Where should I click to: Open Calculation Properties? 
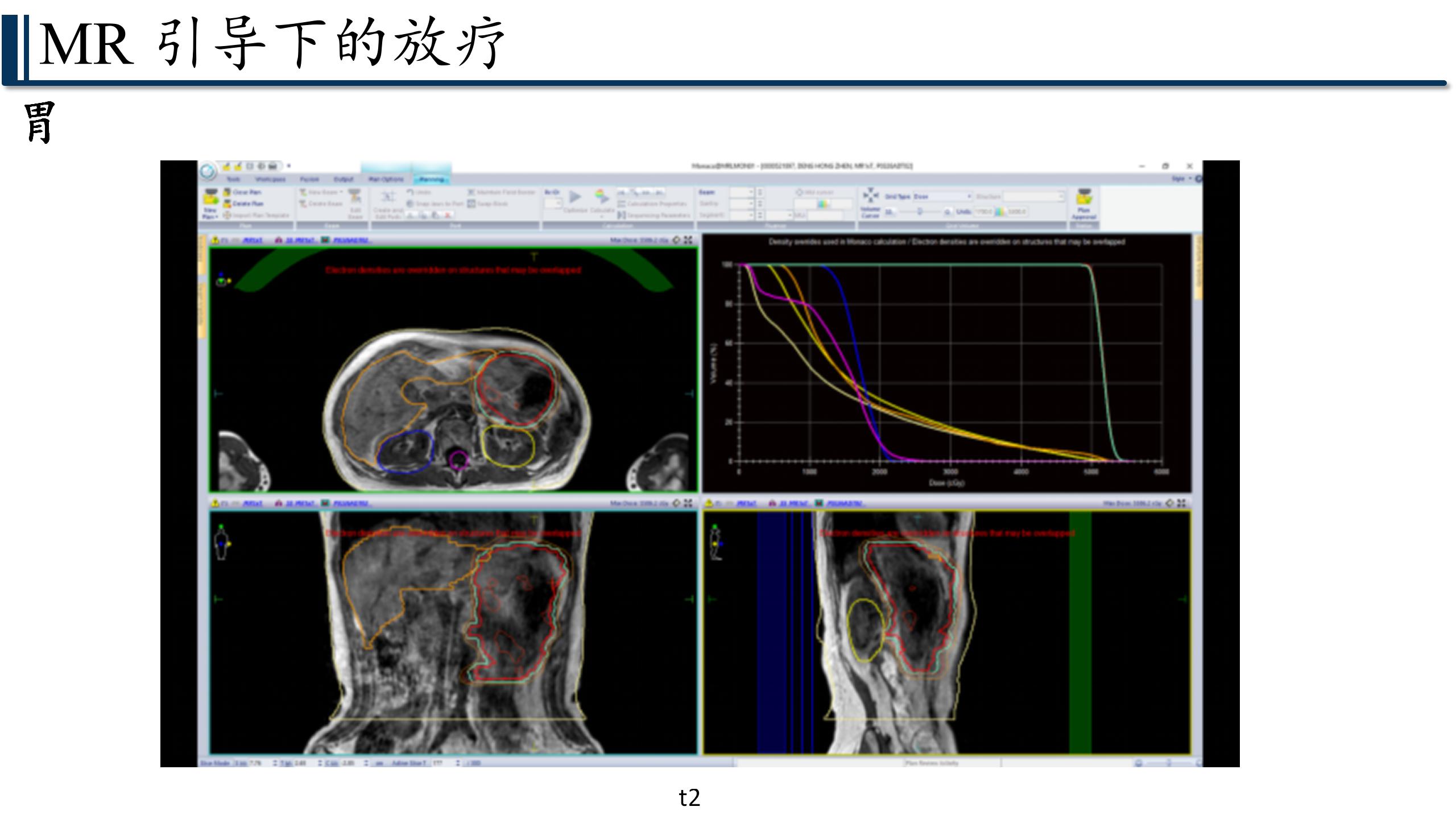652,204
